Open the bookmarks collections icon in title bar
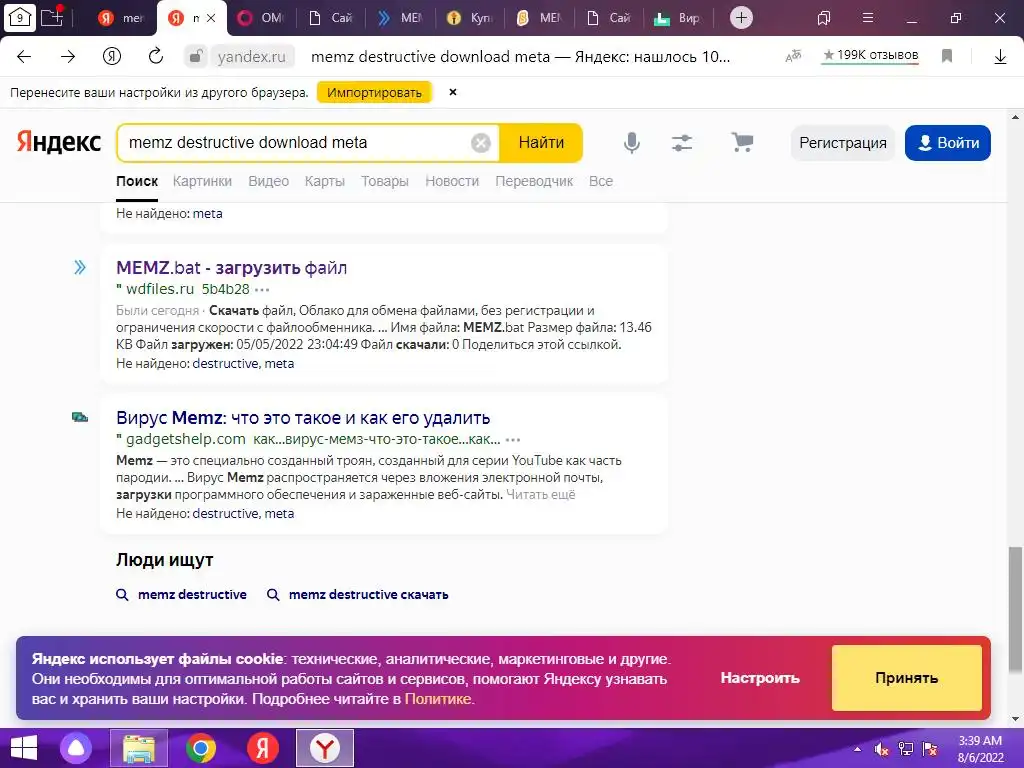Screen dimensions: 1024x768 click(x=824, y=18)
